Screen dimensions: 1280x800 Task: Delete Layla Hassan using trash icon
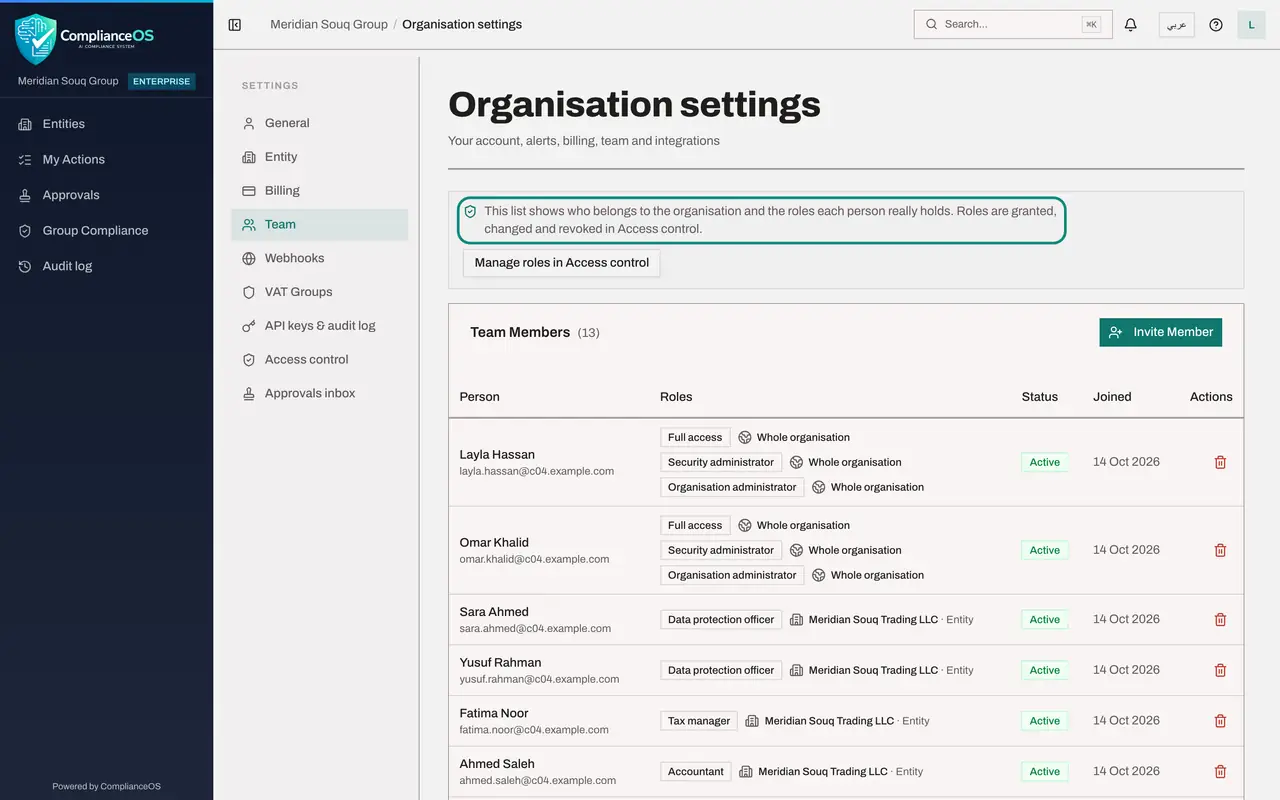click(1220, 462)
